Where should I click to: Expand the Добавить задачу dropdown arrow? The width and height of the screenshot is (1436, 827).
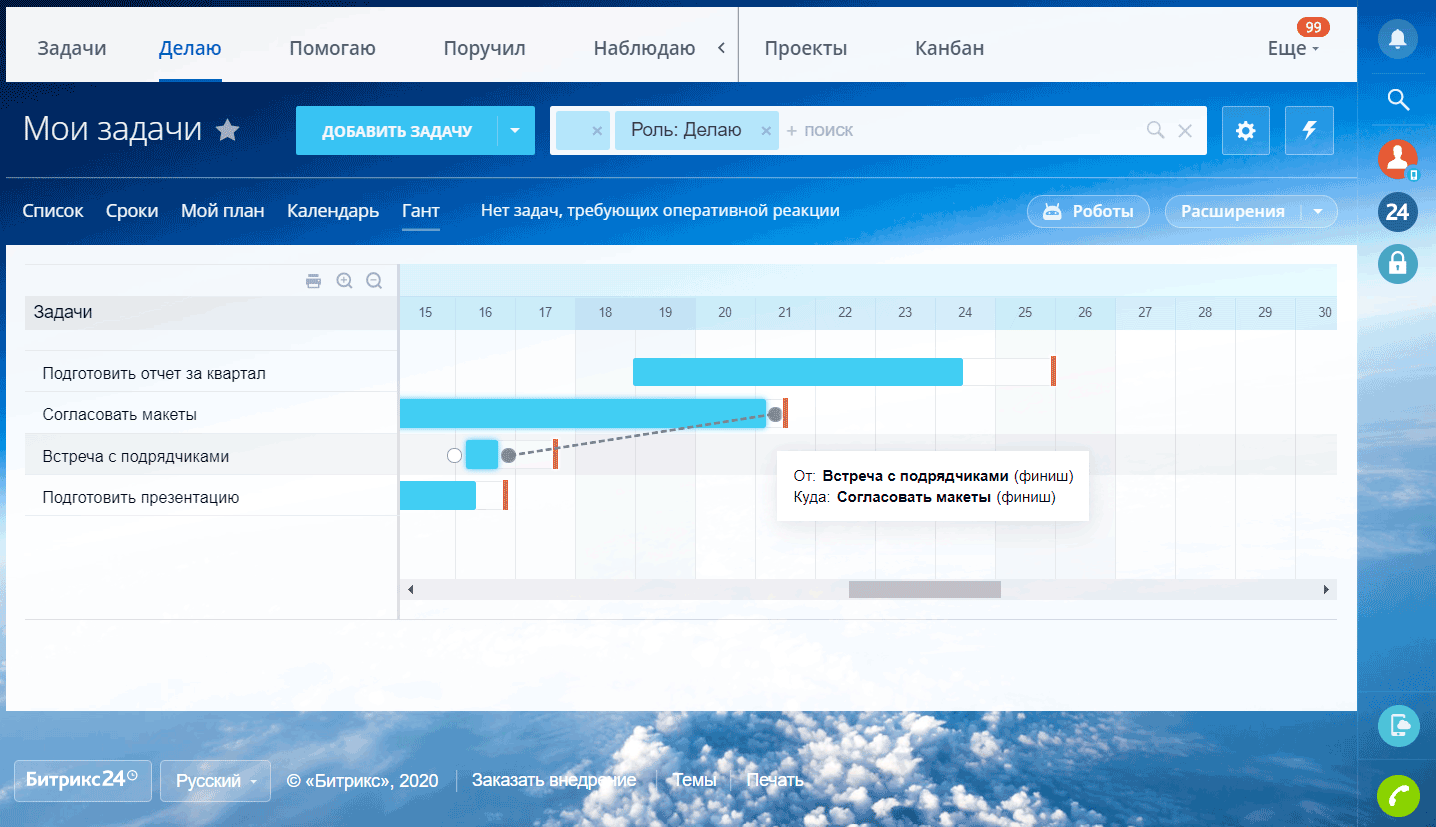pos(515,131)
